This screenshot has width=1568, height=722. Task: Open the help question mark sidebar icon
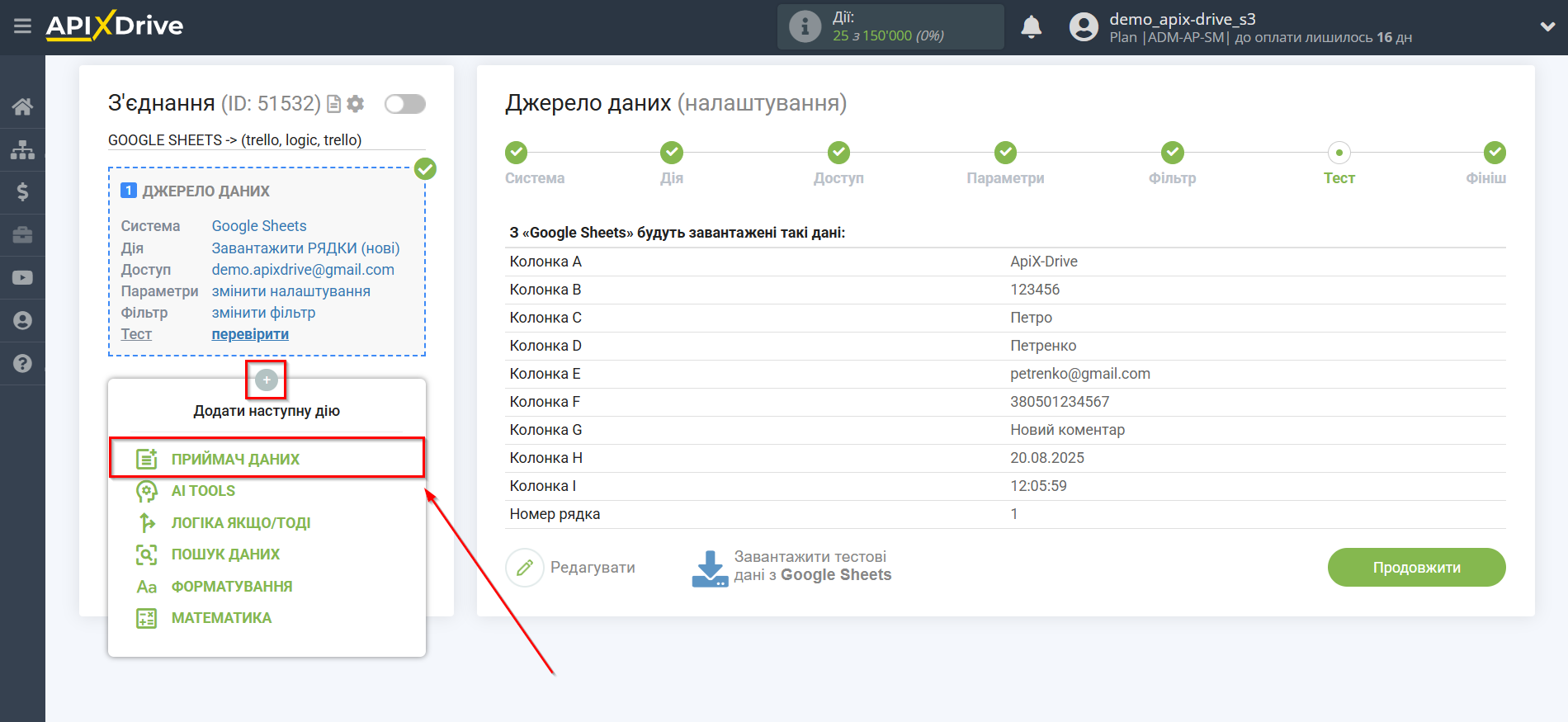point(22,363)
